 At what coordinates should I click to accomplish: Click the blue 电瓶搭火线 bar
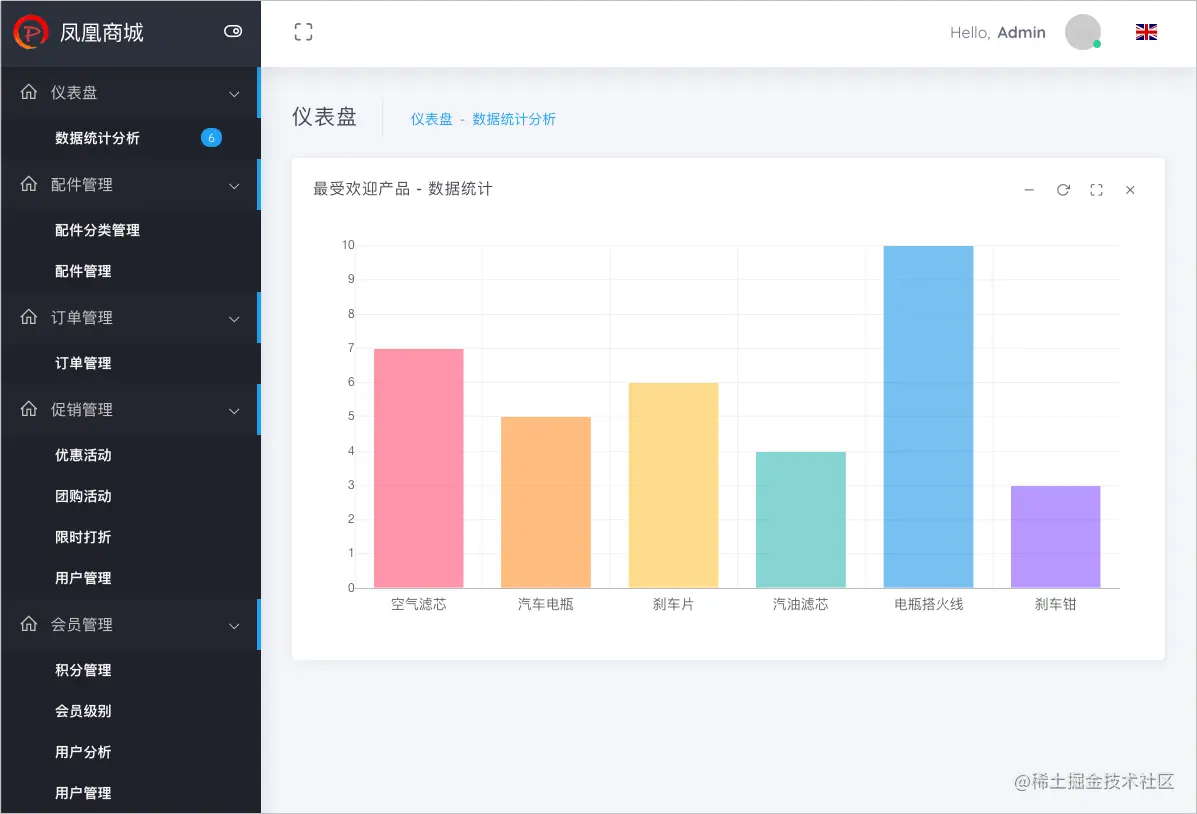(x=928, y=417)
